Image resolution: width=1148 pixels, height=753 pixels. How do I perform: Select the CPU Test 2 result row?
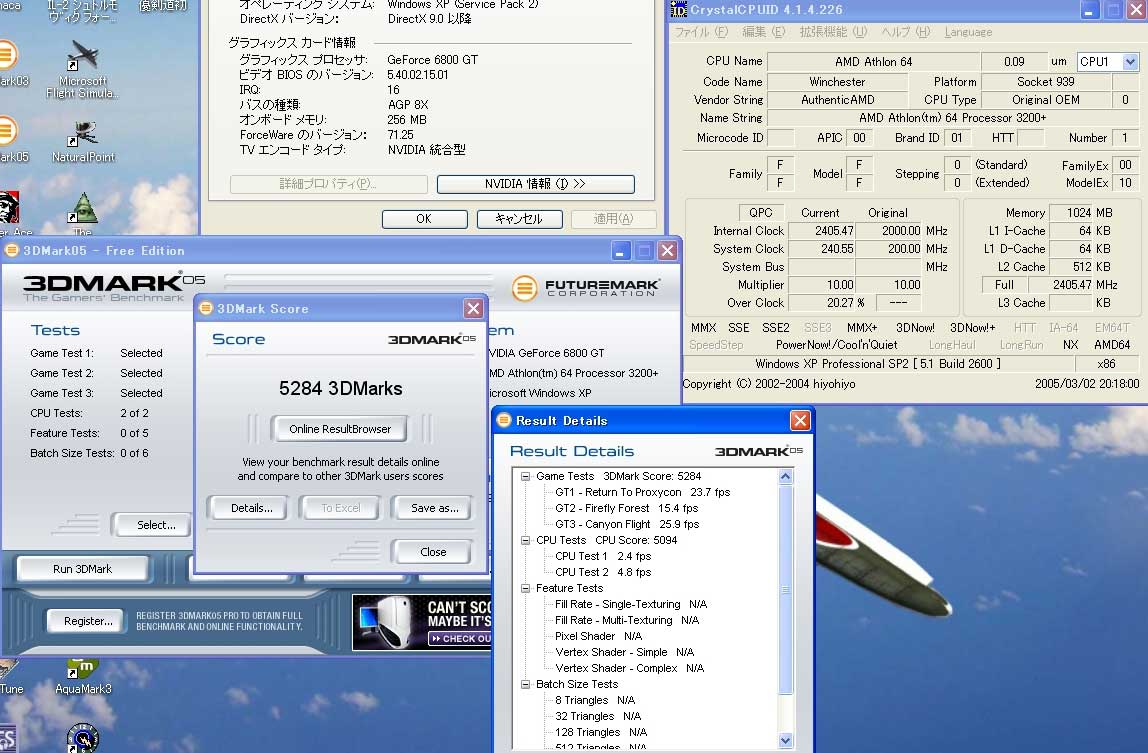603,572
